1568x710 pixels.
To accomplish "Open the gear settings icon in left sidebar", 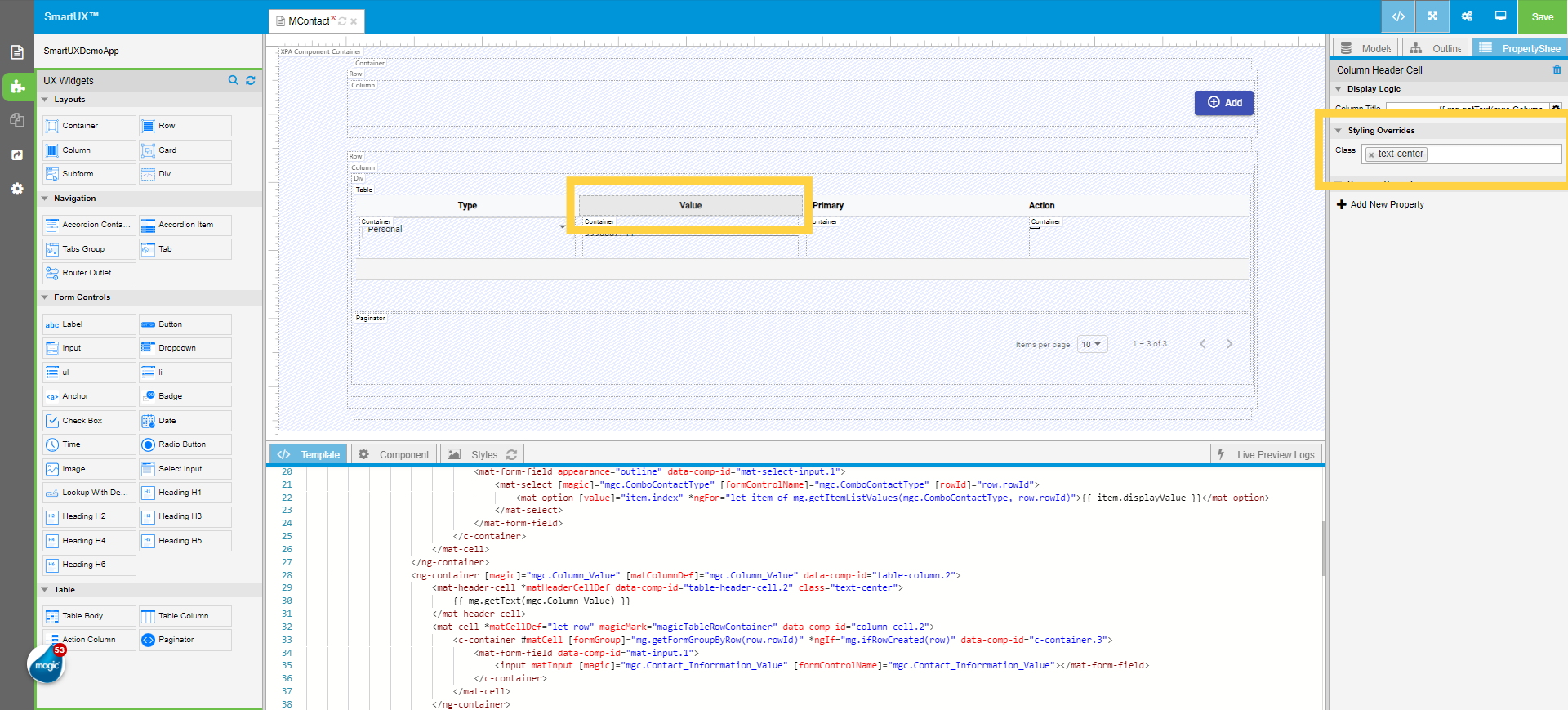I will [17, 189].
